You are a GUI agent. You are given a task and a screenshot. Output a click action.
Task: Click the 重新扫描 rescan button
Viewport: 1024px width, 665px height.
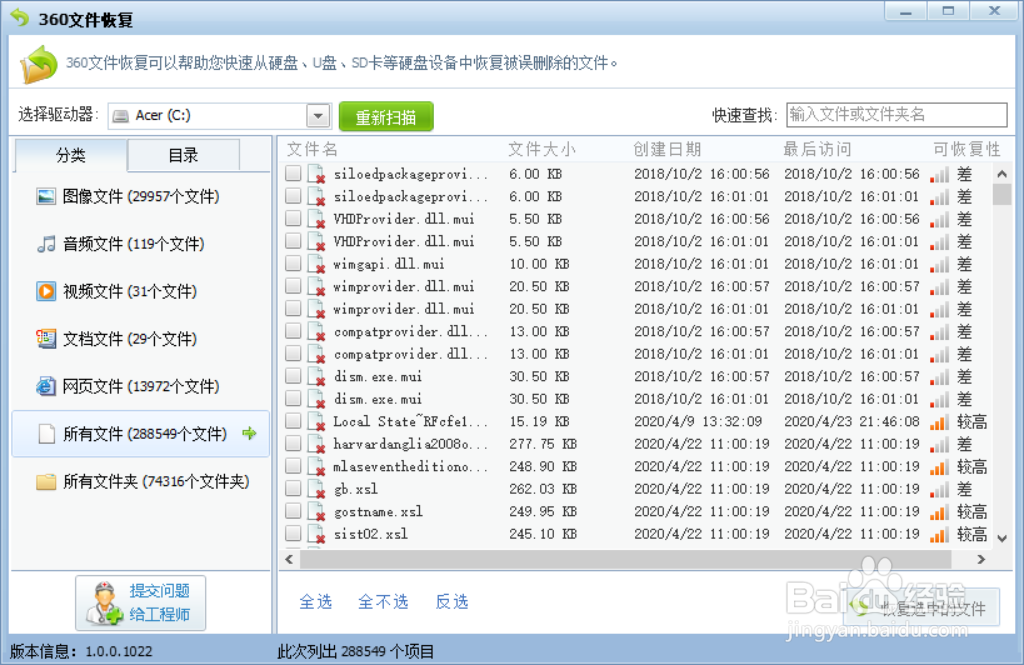click(x=385, y=115)
